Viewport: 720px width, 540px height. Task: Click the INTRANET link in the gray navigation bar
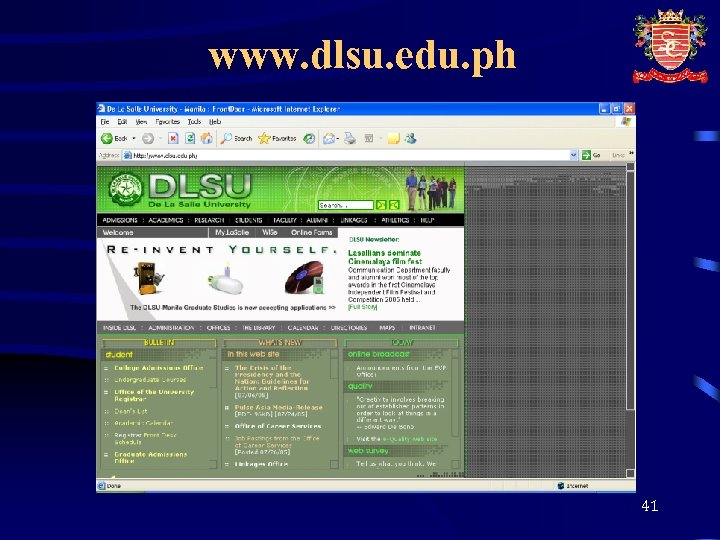pyautogui.click(x=422, y=328)
